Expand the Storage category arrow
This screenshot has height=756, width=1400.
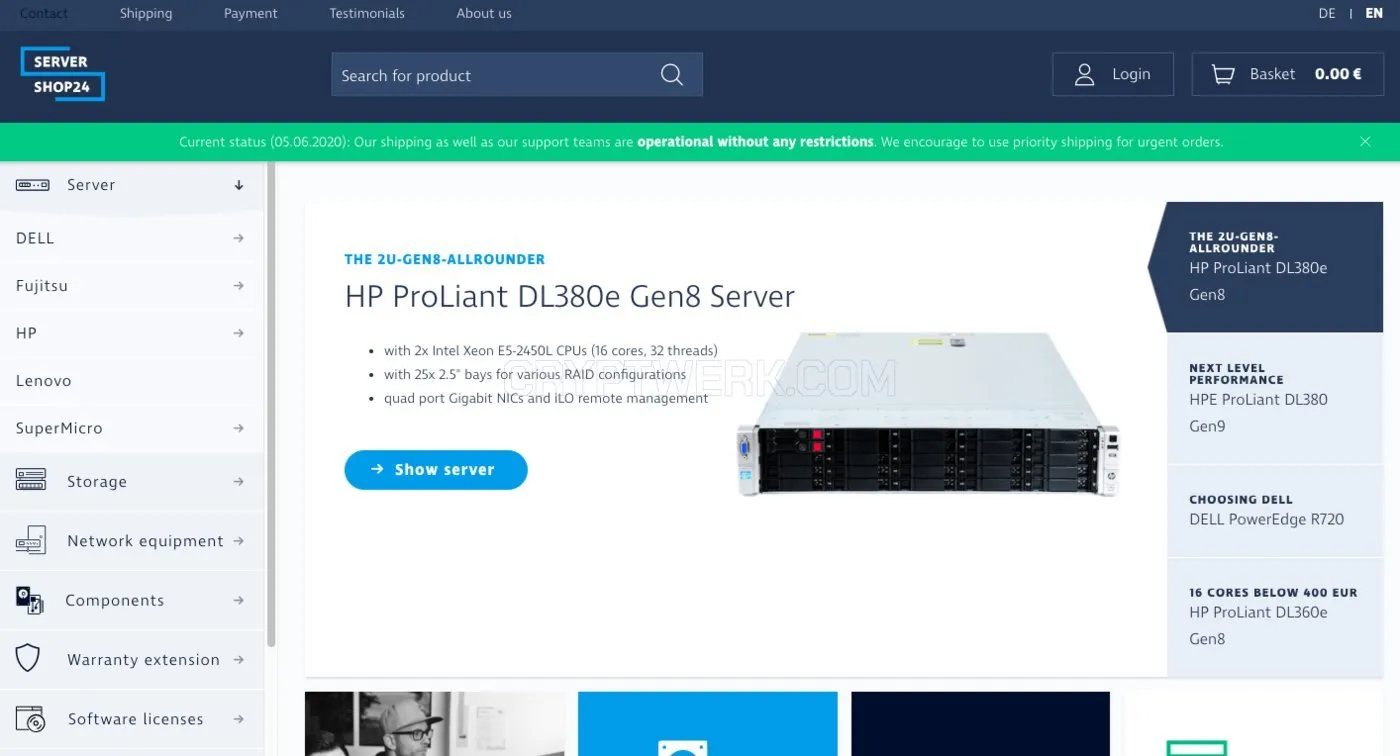[238, 482]
